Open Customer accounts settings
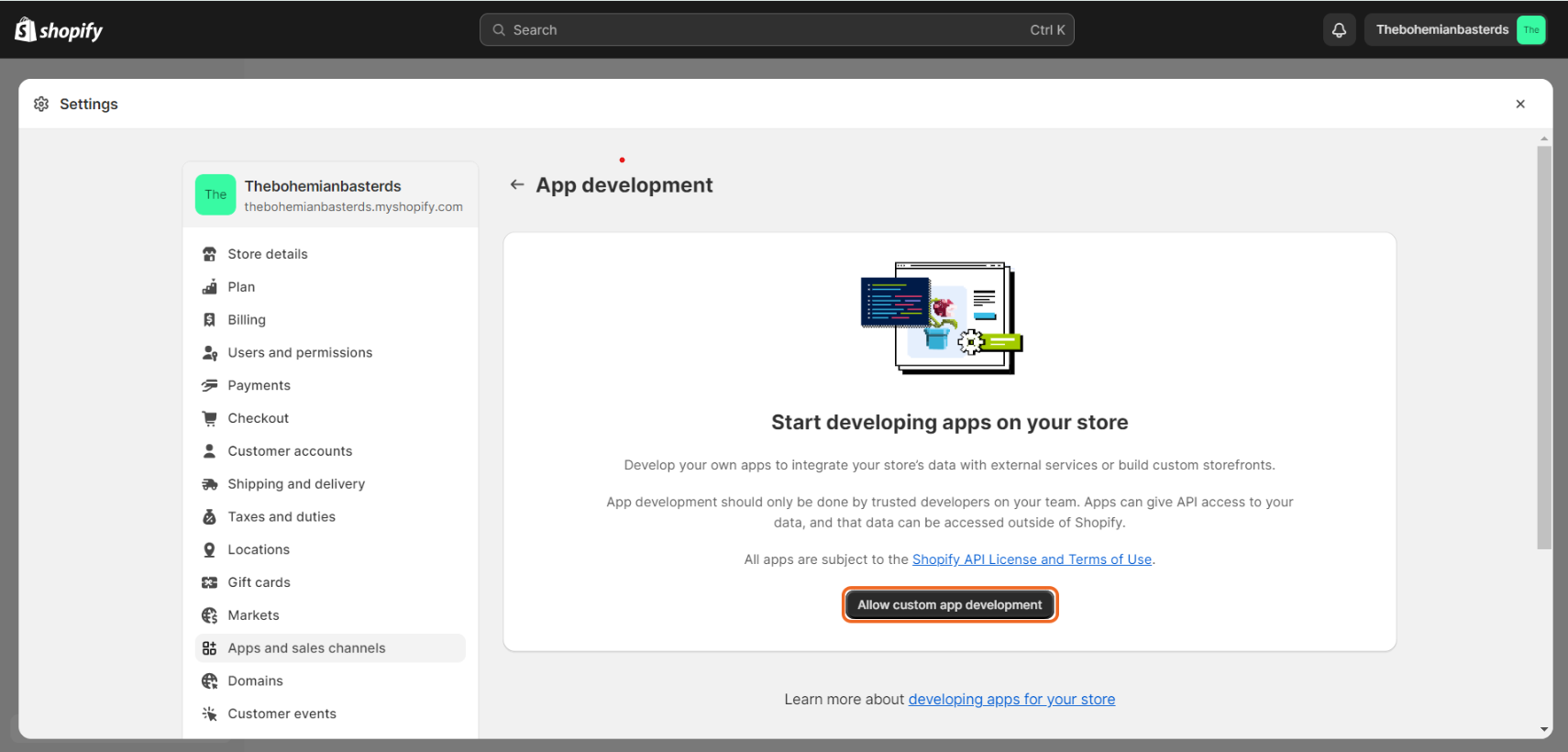Image resolution: width=1568 pixels, height=752 pixels. 330,451
